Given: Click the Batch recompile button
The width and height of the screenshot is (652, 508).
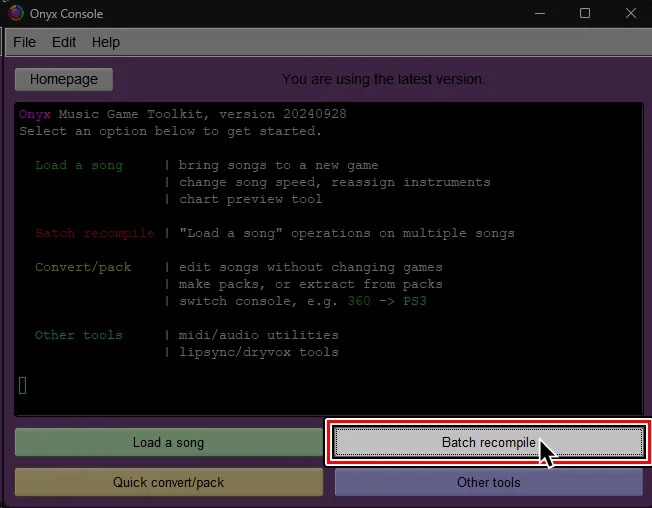Looking at the screenshot, I should pos(489,442).
